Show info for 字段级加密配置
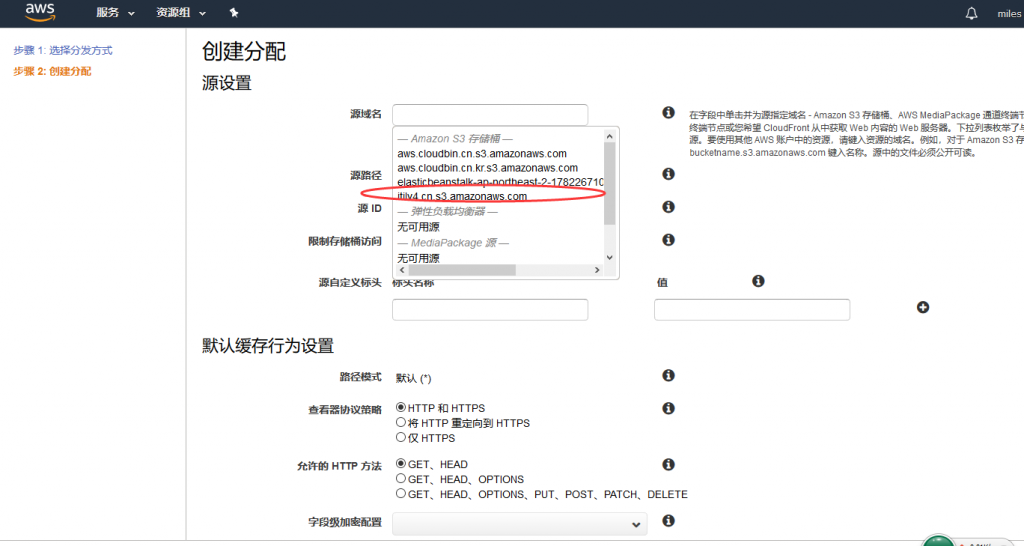 point(668,521)
